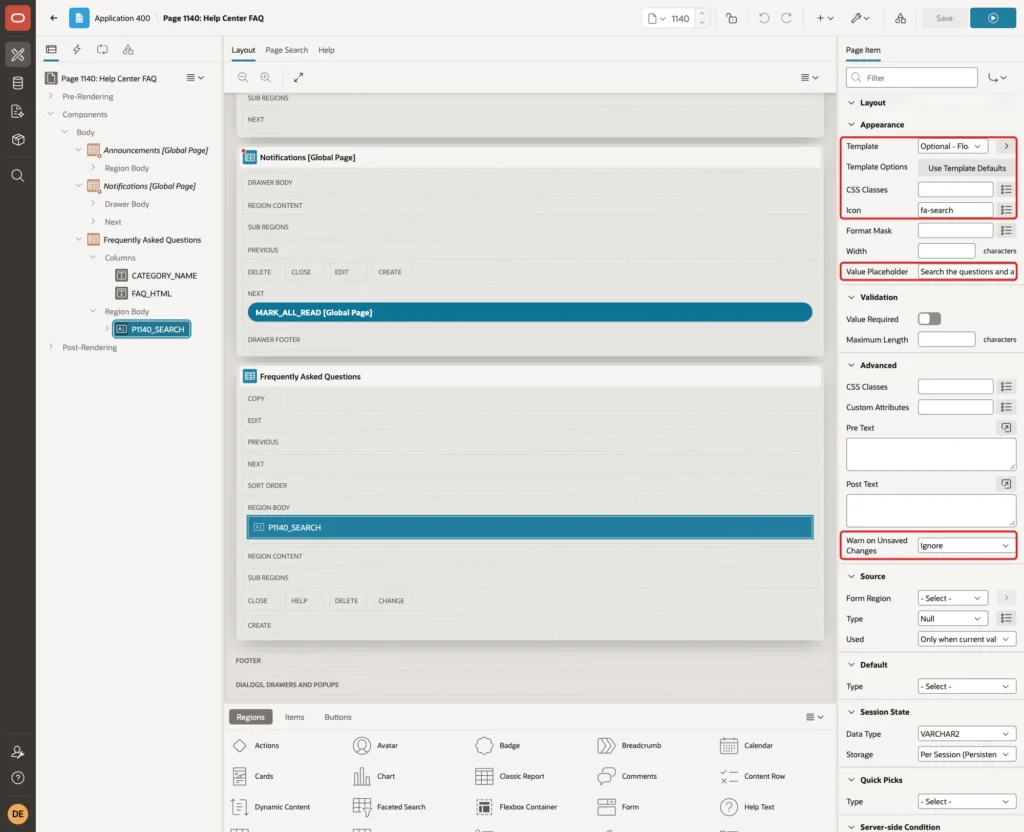Click the property Filter search field

point(912,78)
